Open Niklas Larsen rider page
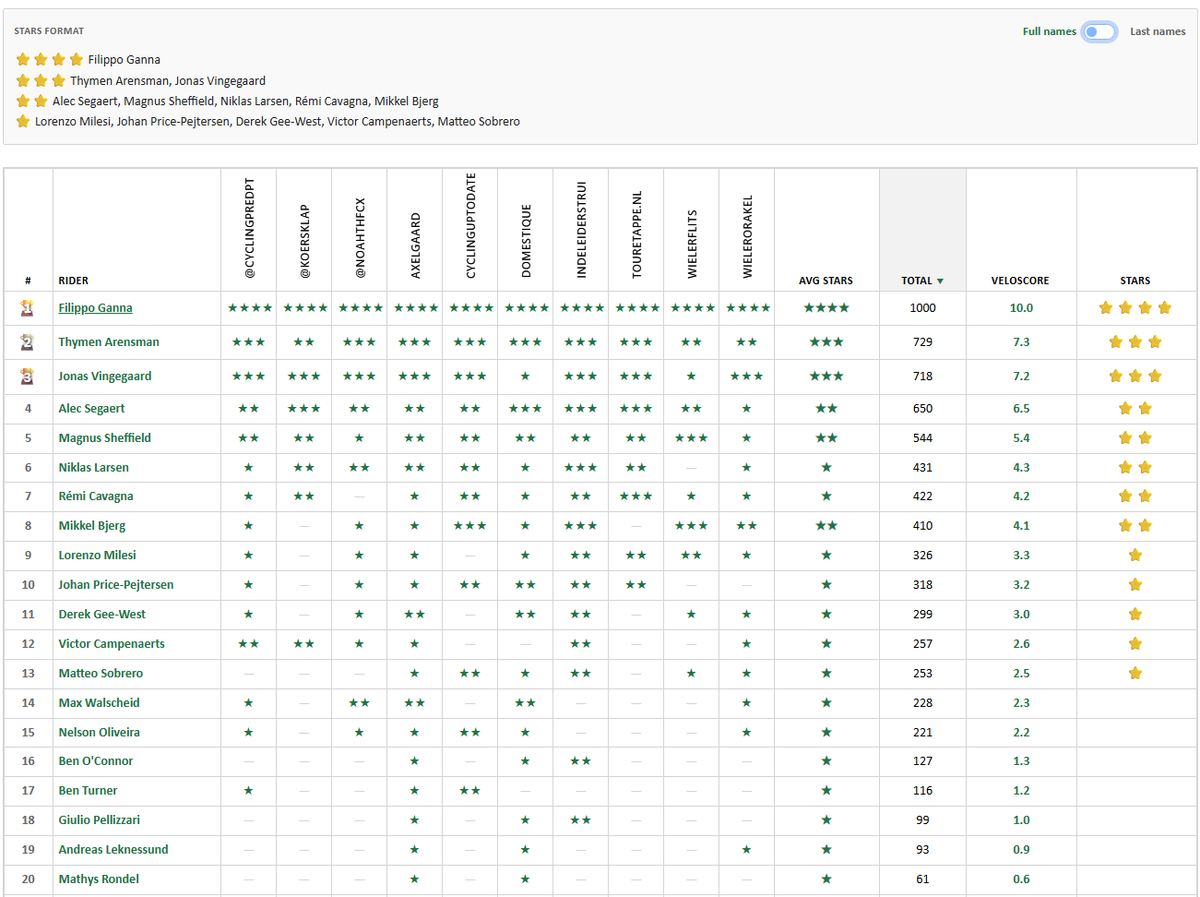1200x897 pixels. pyautogui.click(x=93, y=467)
